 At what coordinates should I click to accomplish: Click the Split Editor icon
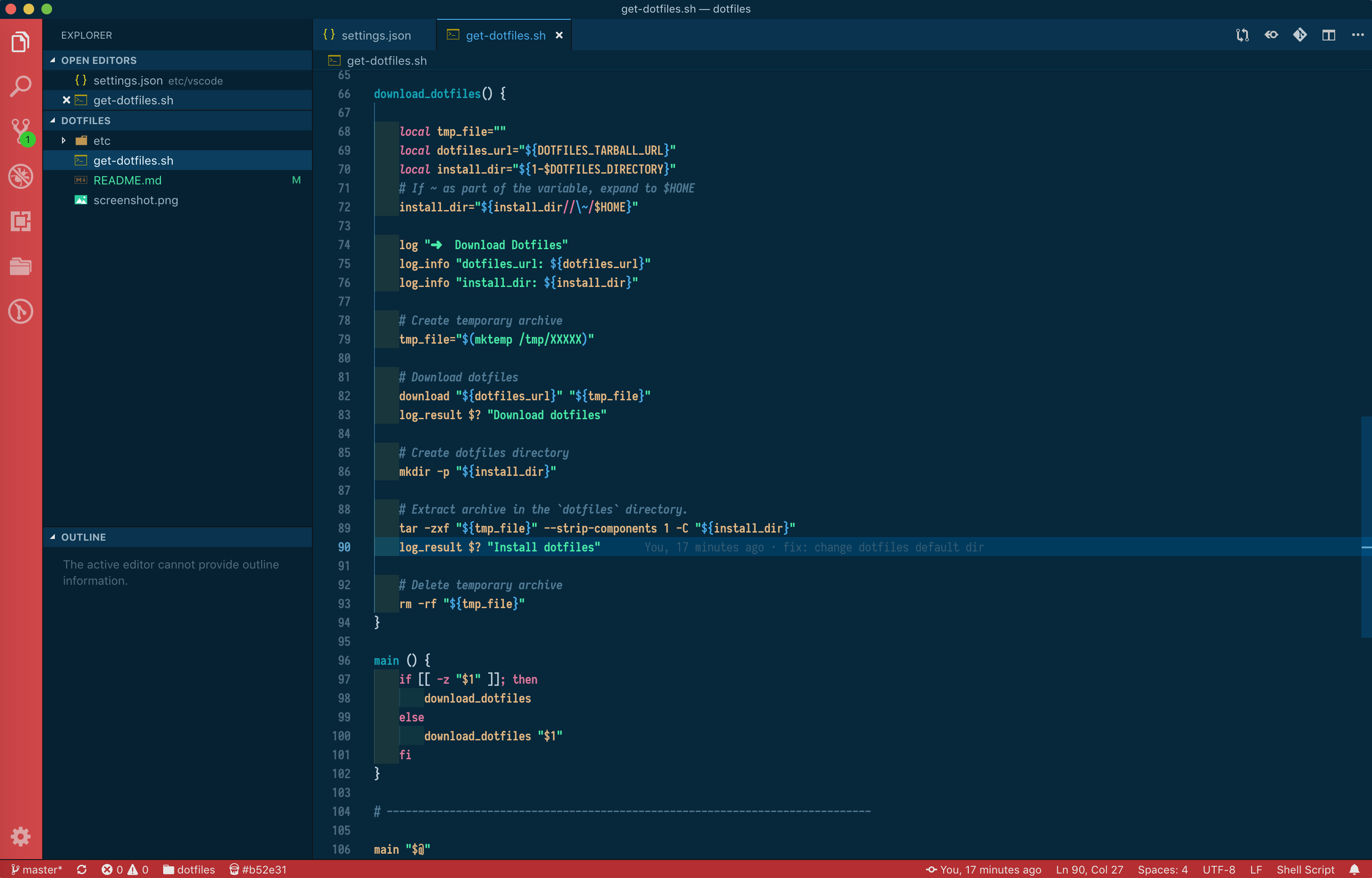coord(1328,36)
